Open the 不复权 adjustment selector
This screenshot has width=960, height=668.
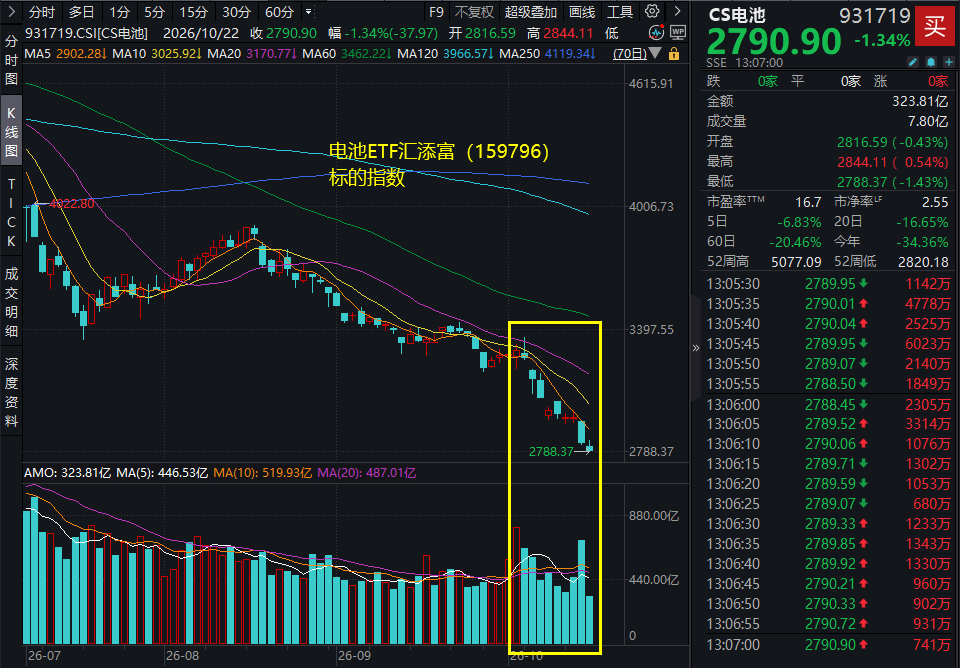click(474, 12)
